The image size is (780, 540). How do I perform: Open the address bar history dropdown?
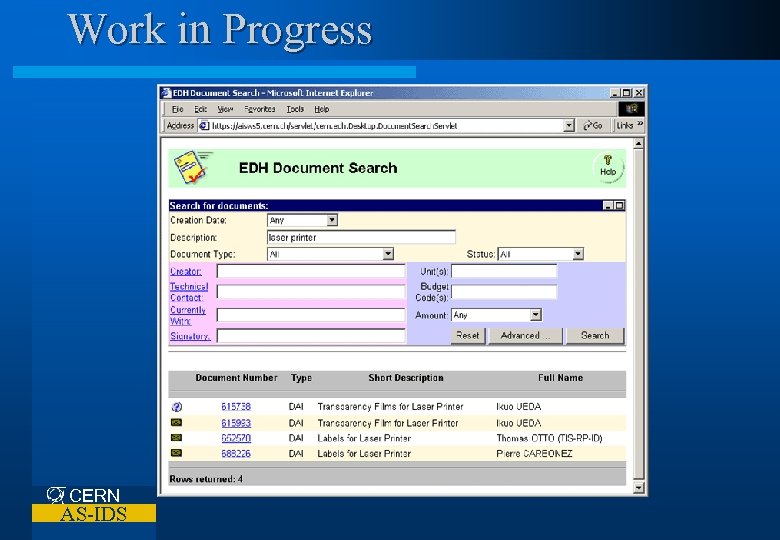(569, 126)
